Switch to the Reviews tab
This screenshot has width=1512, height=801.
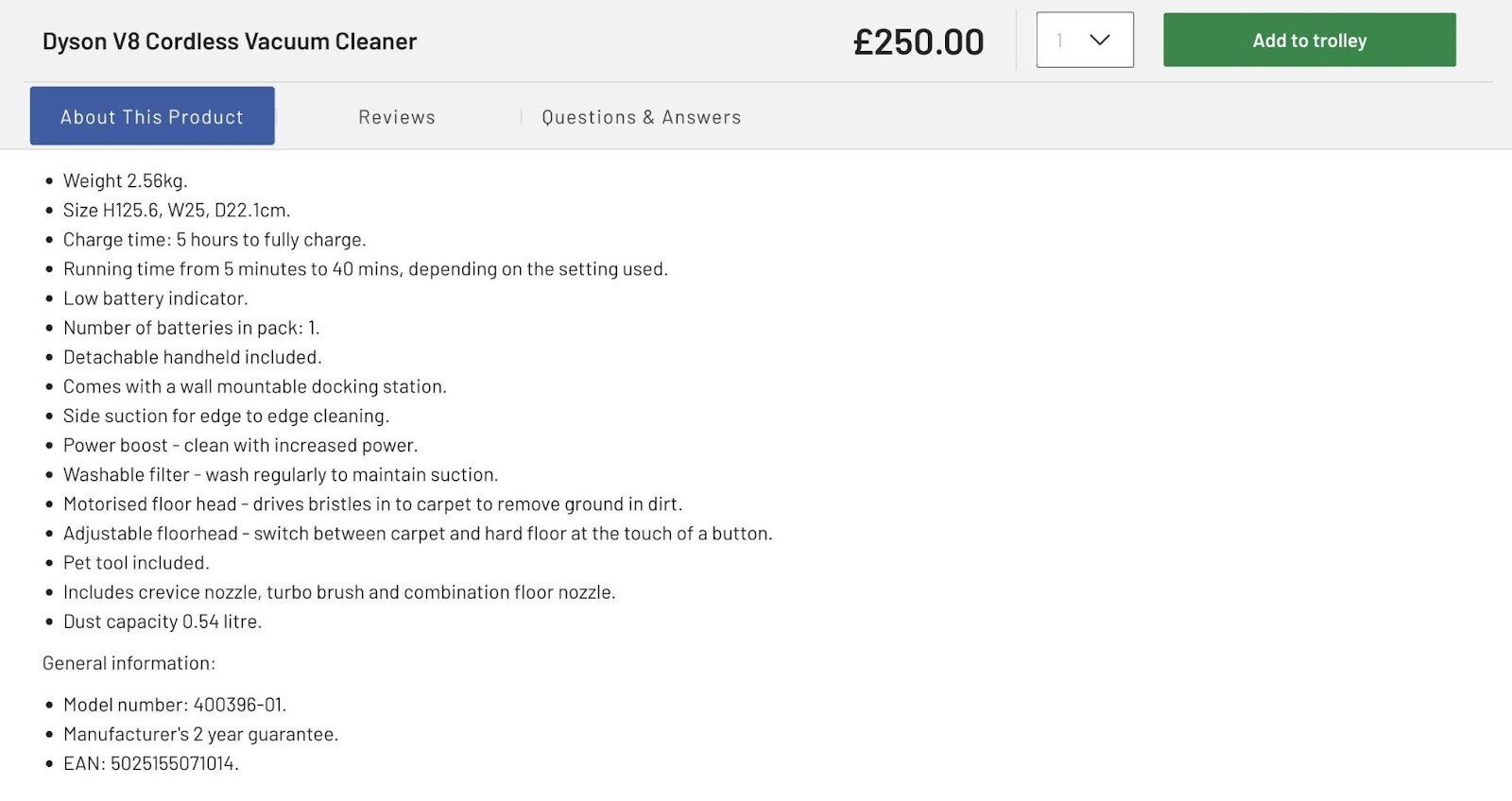pos(396,116)
